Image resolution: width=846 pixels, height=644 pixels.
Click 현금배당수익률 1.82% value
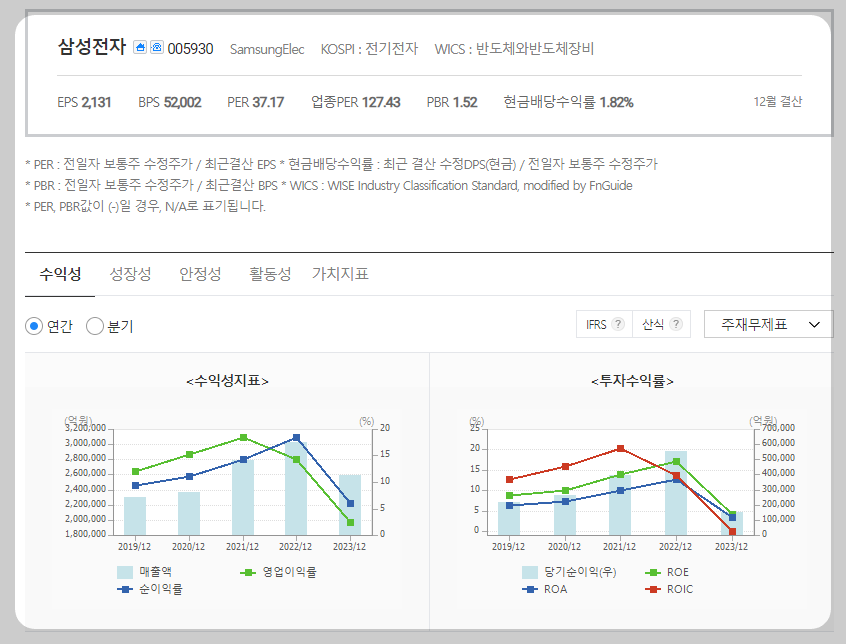coord(568,102)
